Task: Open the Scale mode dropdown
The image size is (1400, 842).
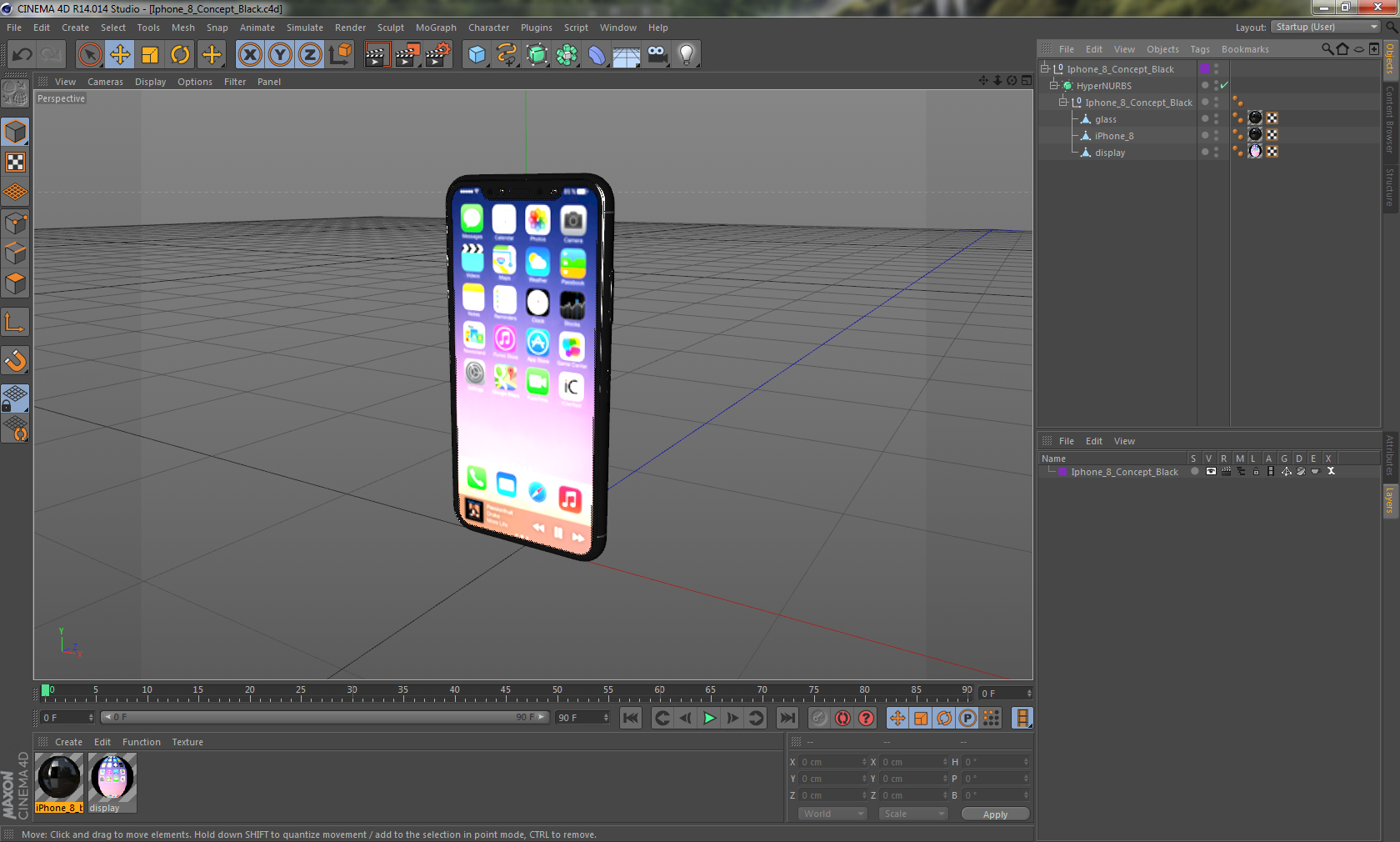Action: (913, 814)
